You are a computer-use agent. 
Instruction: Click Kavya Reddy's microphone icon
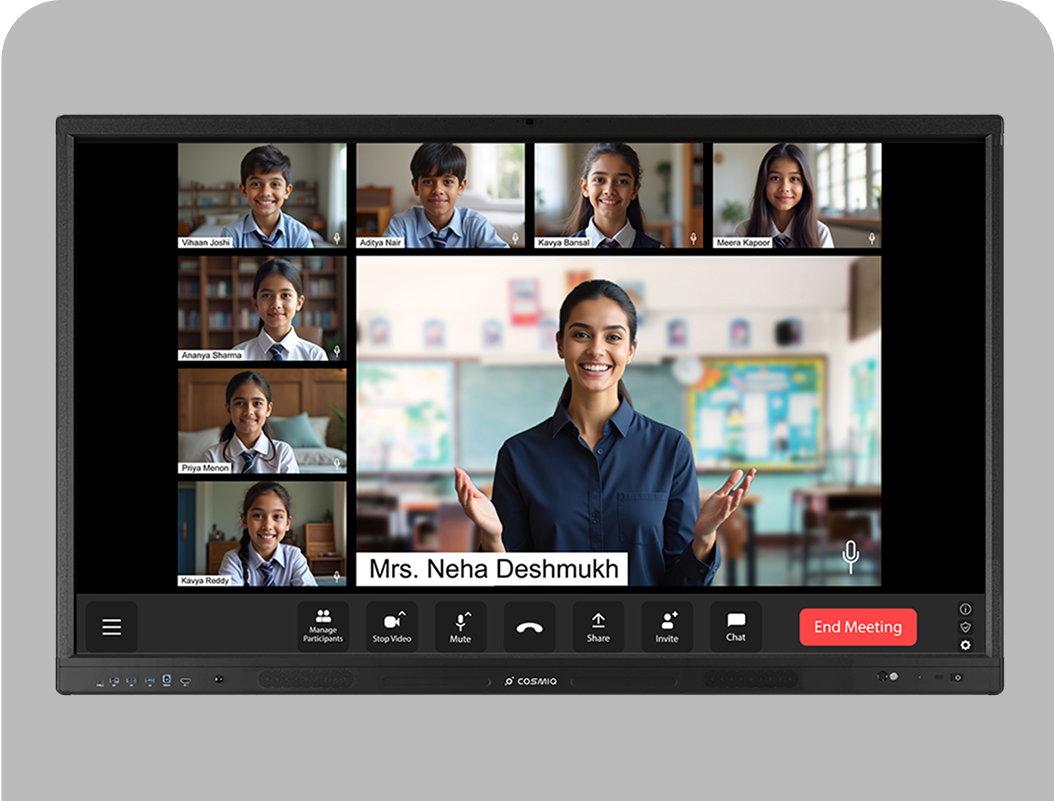[337, 576]
